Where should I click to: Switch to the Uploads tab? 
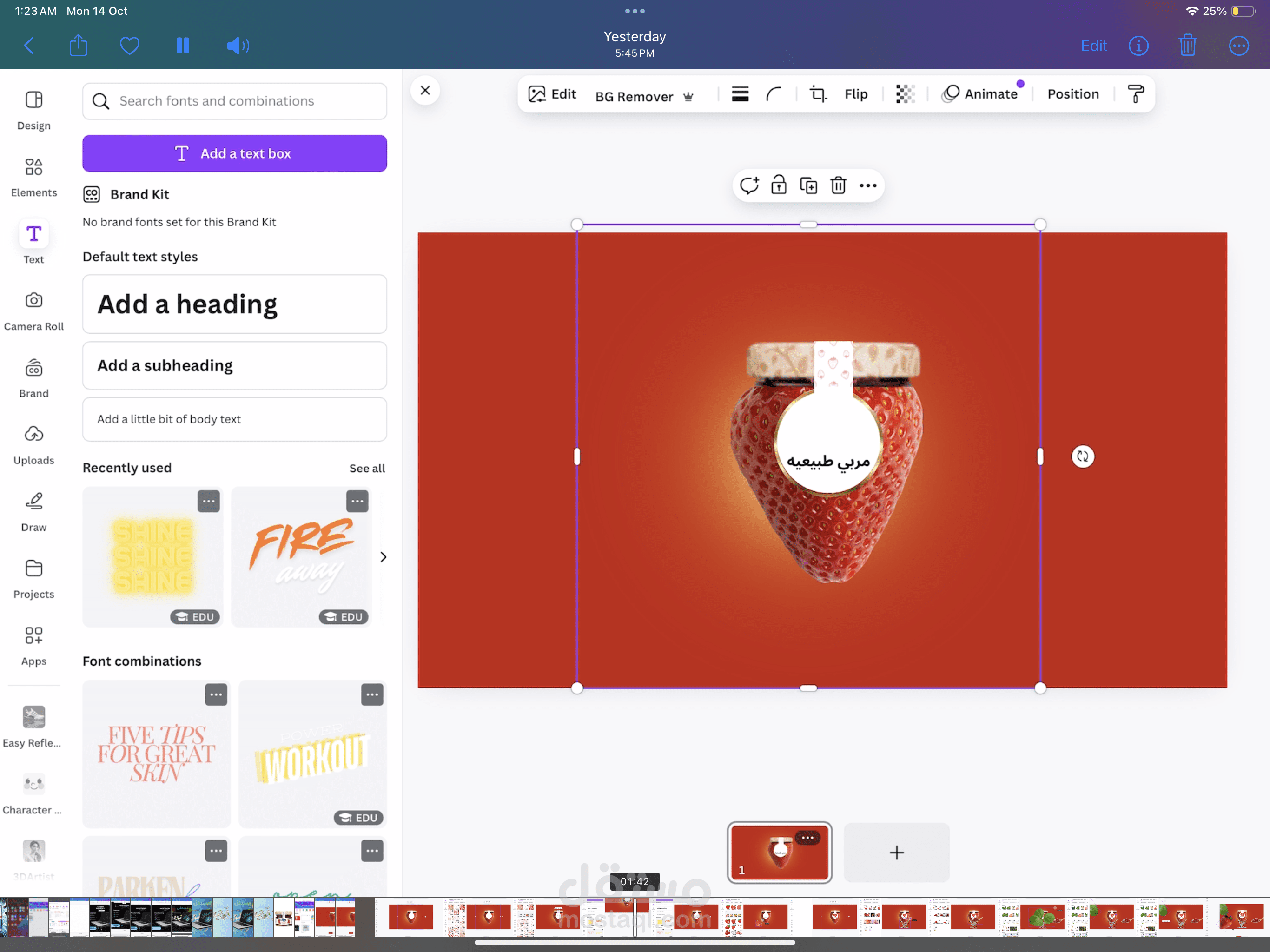click(33, 444)
